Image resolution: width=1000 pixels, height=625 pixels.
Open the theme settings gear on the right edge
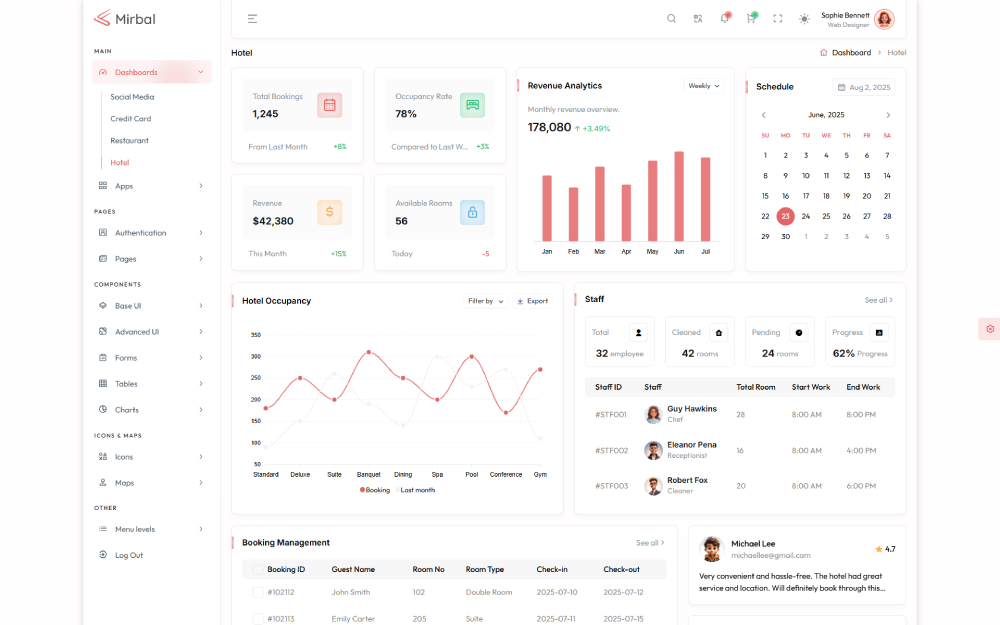click(x=989, y=328)
